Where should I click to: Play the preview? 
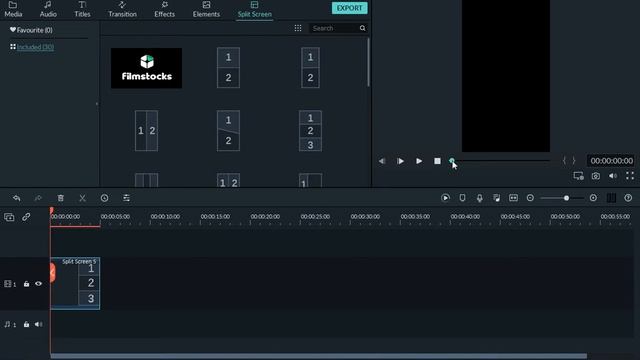419,161
